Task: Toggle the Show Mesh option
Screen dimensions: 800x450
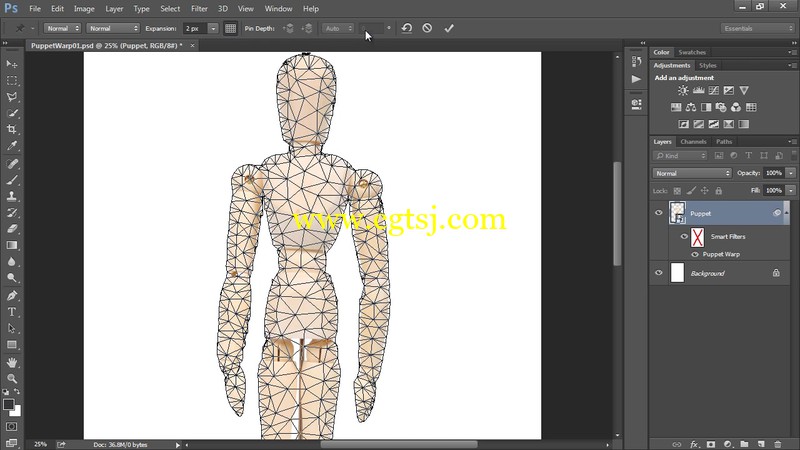Action: (231, 29)
